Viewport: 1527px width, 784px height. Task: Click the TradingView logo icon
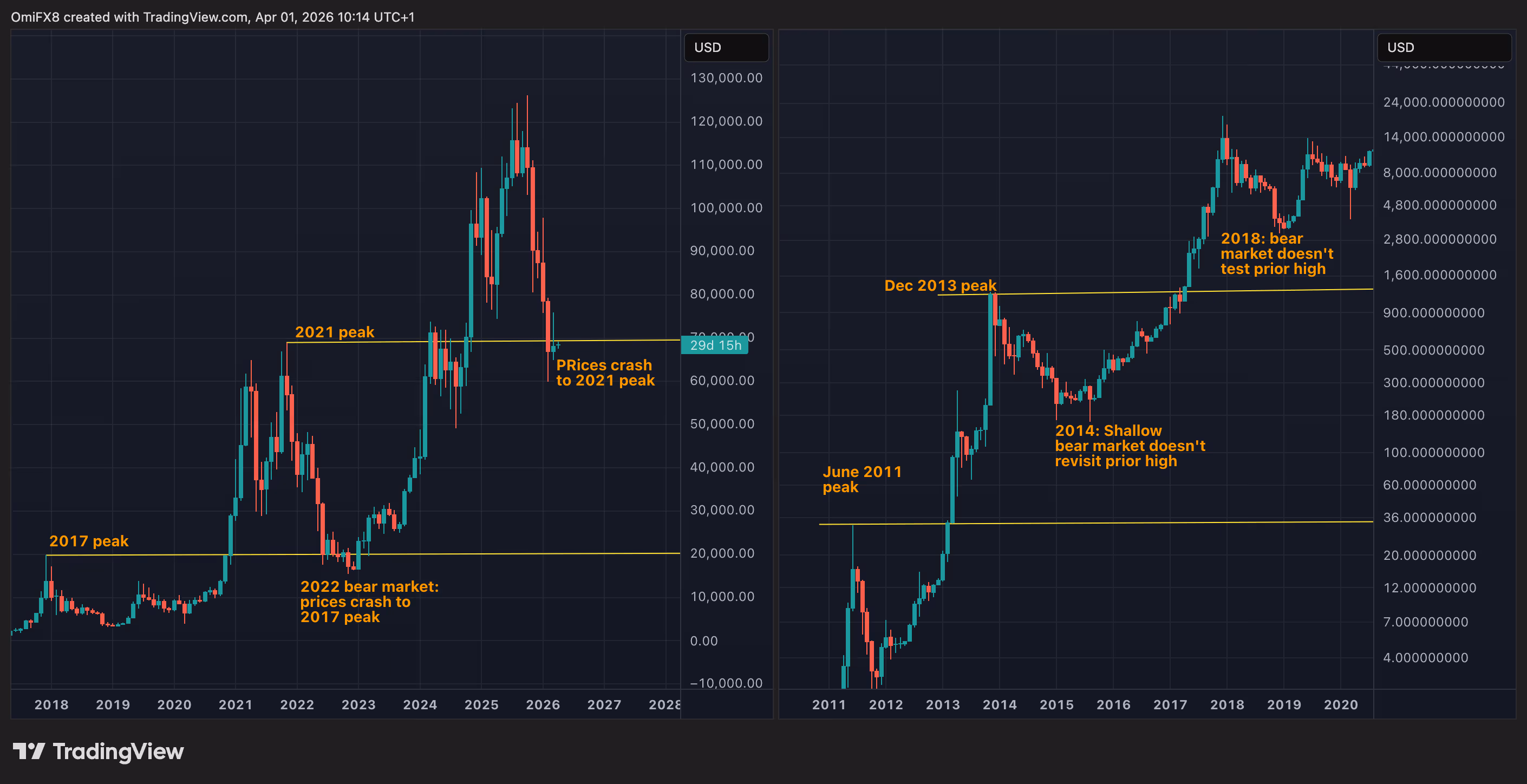(29, 752)
